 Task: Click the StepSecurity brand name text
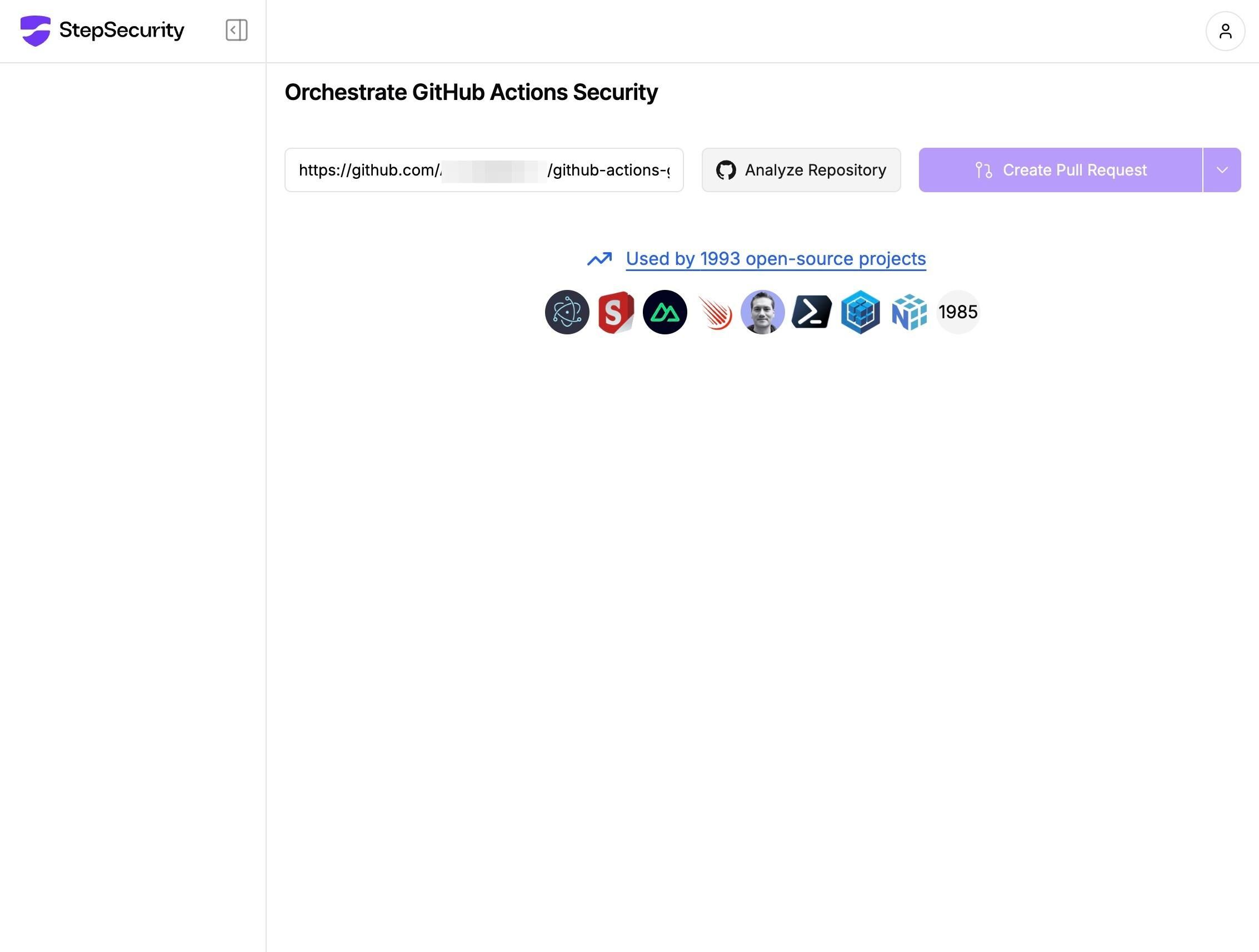(122, 30)
